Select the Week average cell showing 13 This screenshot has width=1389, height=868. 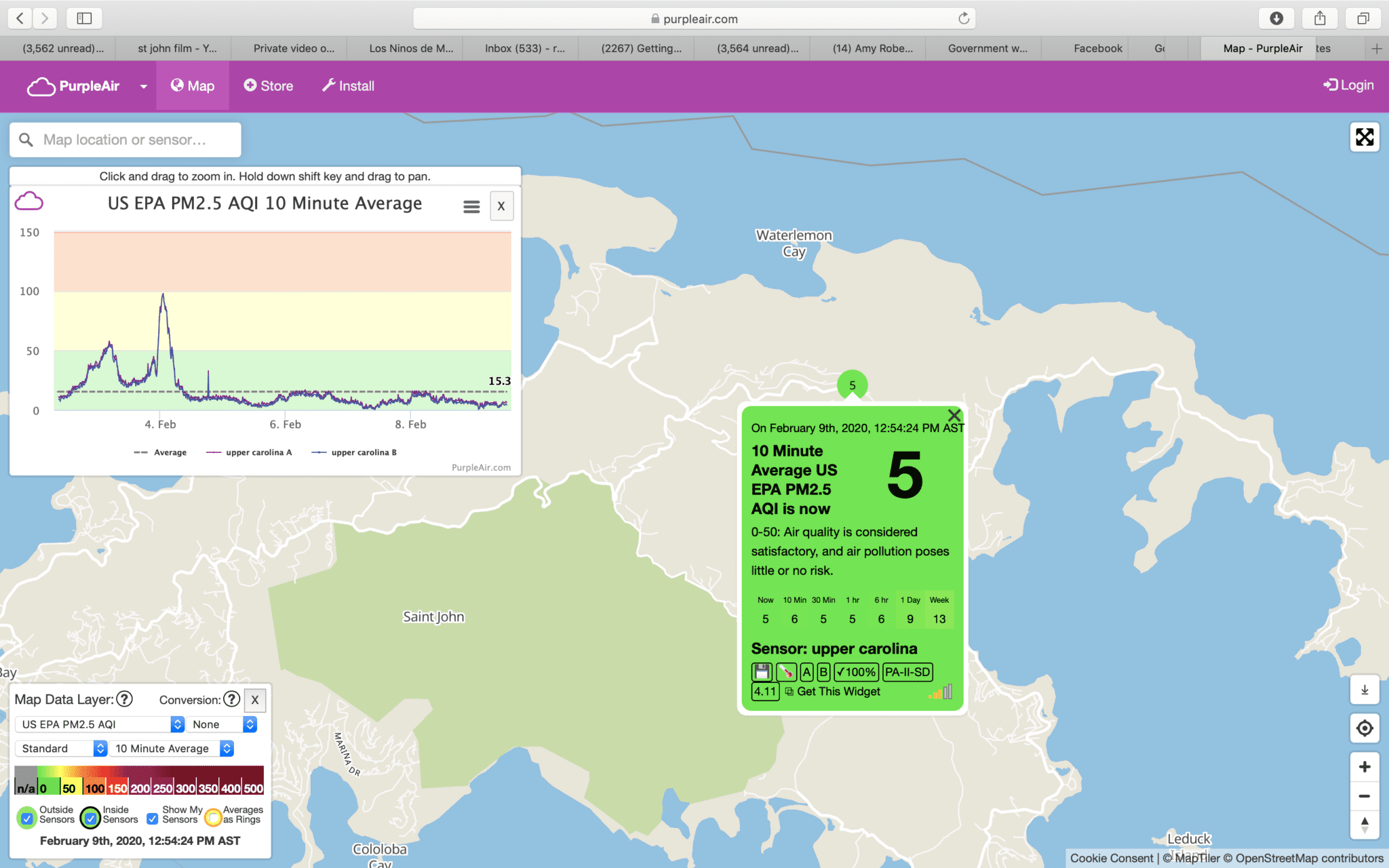(x=939, y=610)
